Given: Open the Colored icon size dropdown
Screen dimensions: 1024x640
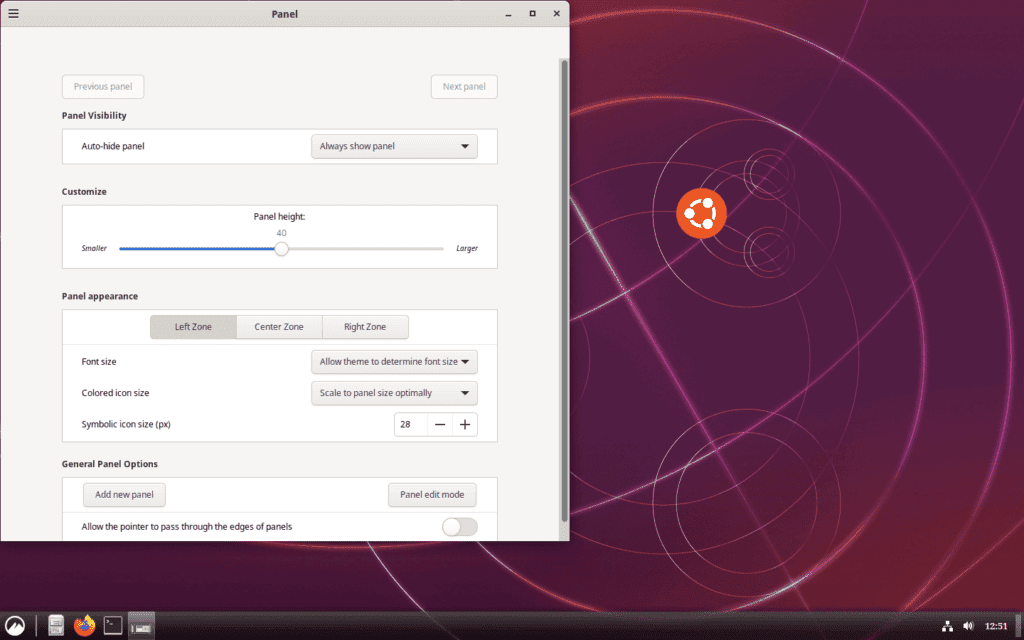Looking at the screenshot, I should (x=394, y=392).
